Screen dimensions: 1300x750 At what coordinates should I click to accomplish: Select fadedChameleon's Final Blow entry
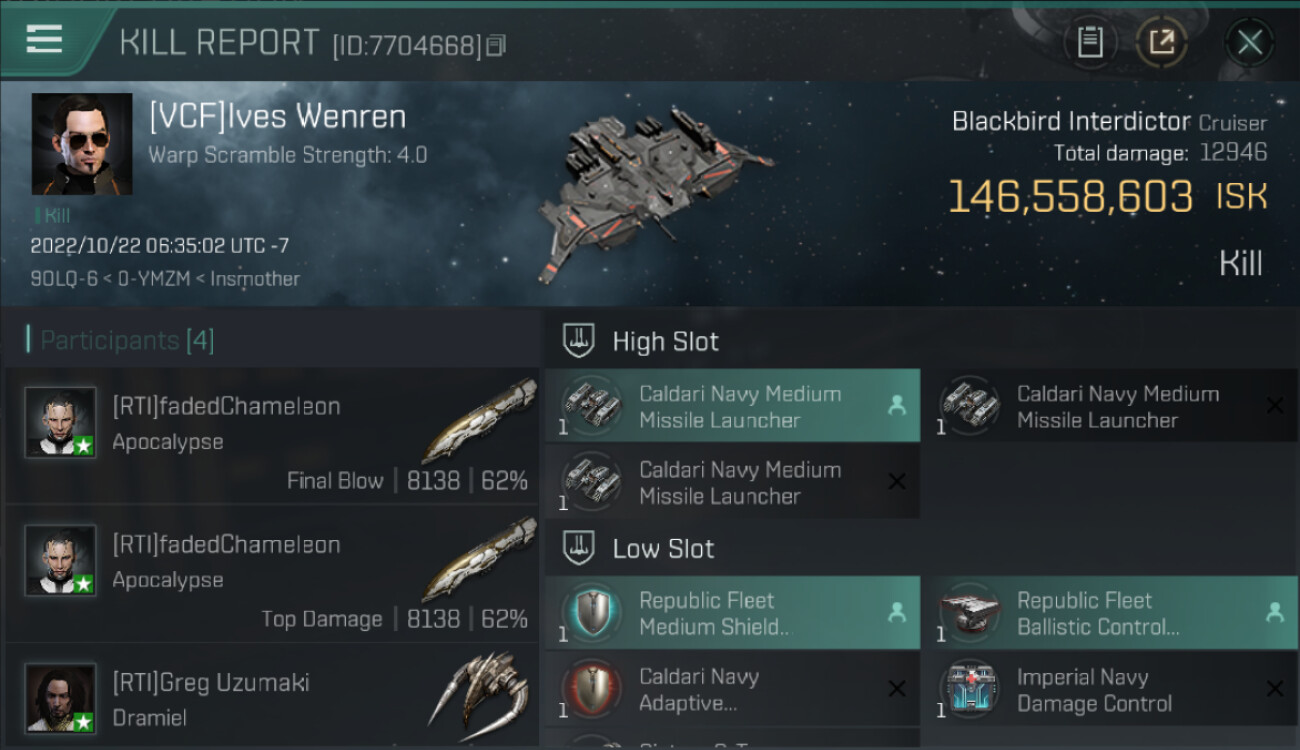[x=272, y=436]
